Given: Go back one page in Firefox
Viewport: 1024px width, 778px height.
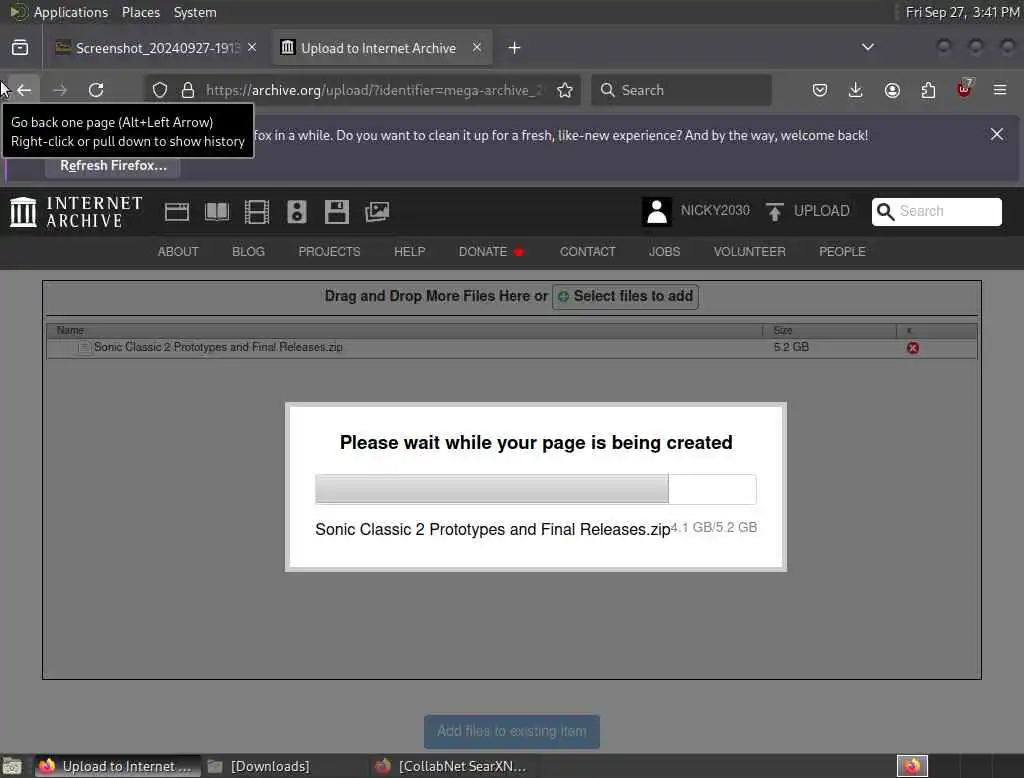Looking at the screenshot, I should (24, 90).
